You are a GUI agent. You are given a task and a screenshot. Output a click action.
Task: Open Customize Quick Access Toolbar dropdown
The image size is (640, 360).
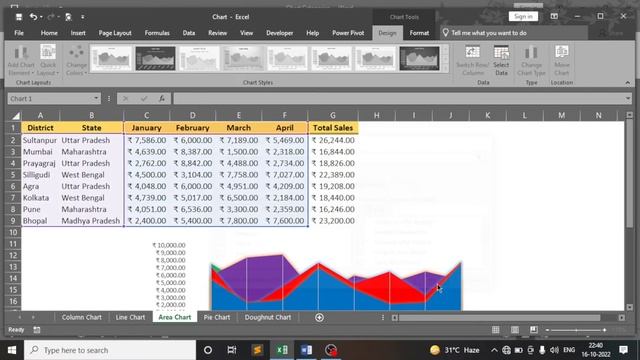[x=82, y=17]
